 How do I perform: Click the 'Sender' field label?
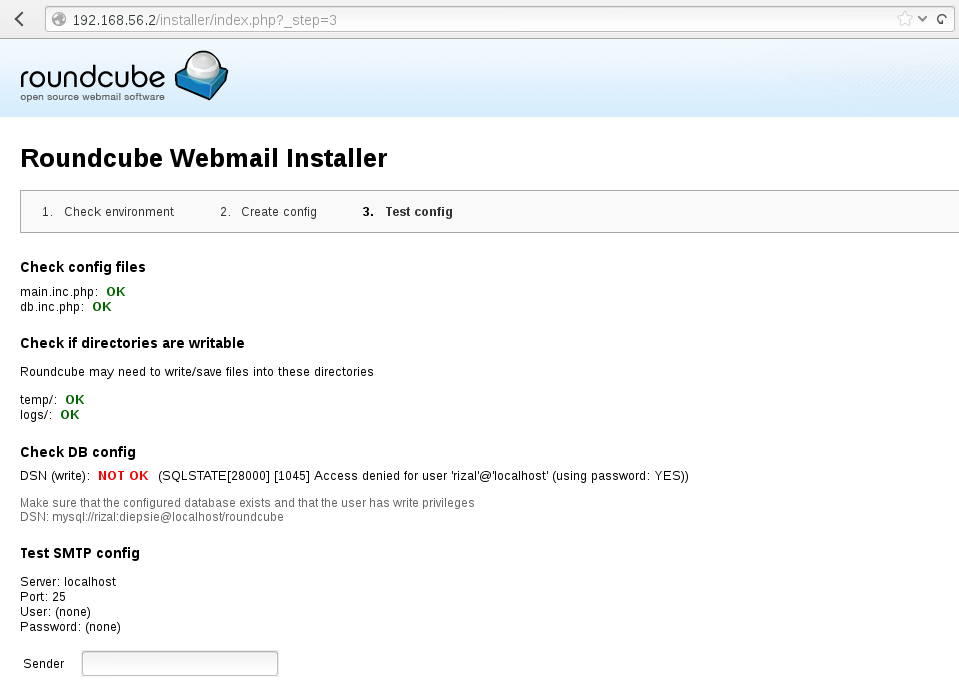tap(43, 664)
